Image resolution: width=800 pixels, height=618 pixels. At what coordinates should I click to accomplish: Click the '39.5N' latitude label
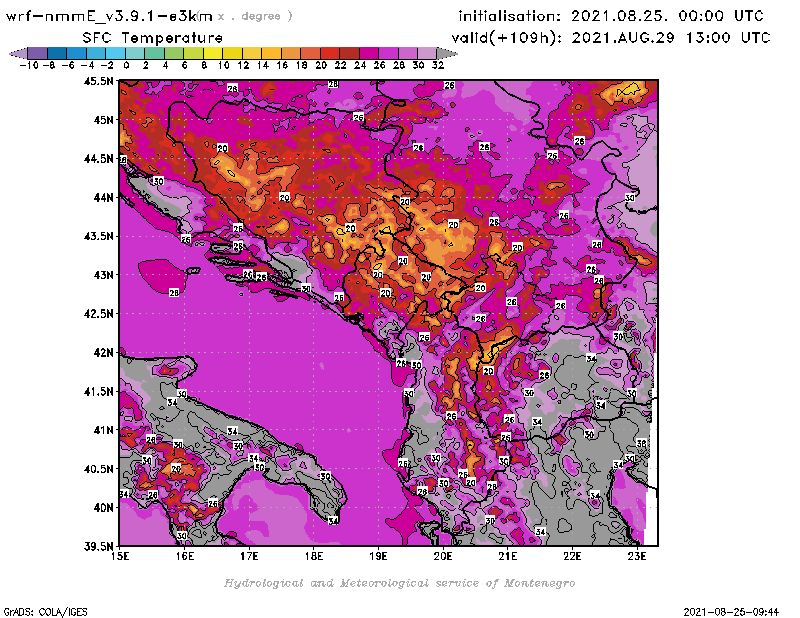pos(98,547)
